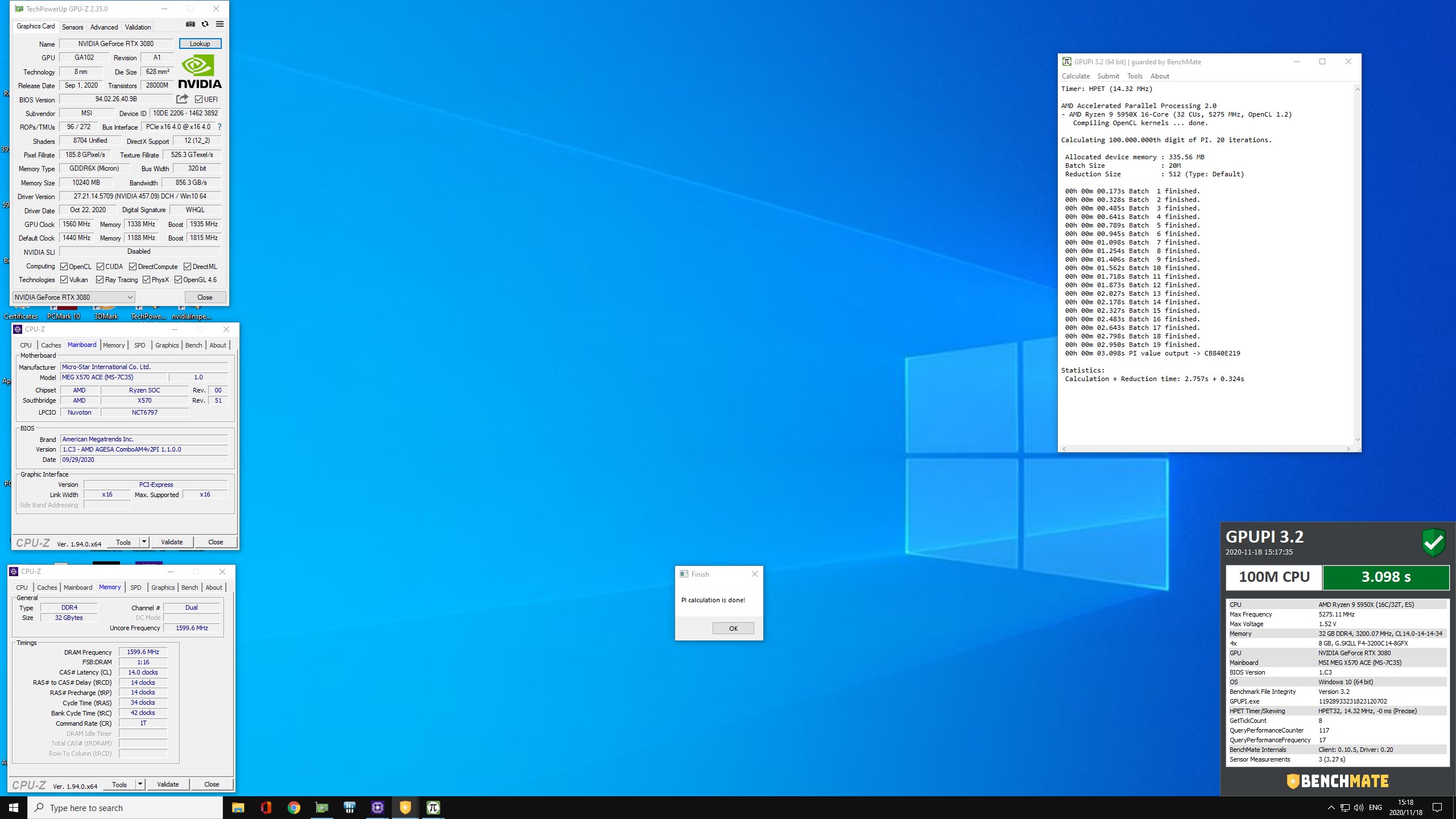The image size is (1456, 819).
Task: Click the Bus Interface question mark help icon
Action: [x=220, y=127]
